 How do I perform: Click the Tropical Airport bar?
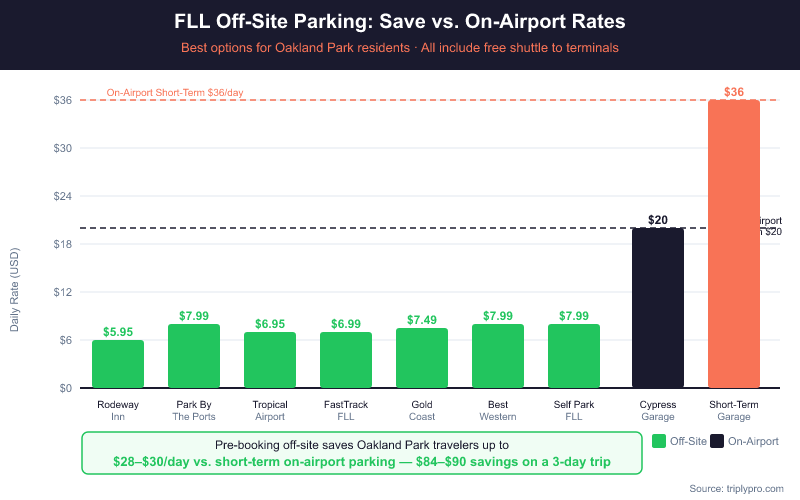pyautogui.click(x=270, y=360)
